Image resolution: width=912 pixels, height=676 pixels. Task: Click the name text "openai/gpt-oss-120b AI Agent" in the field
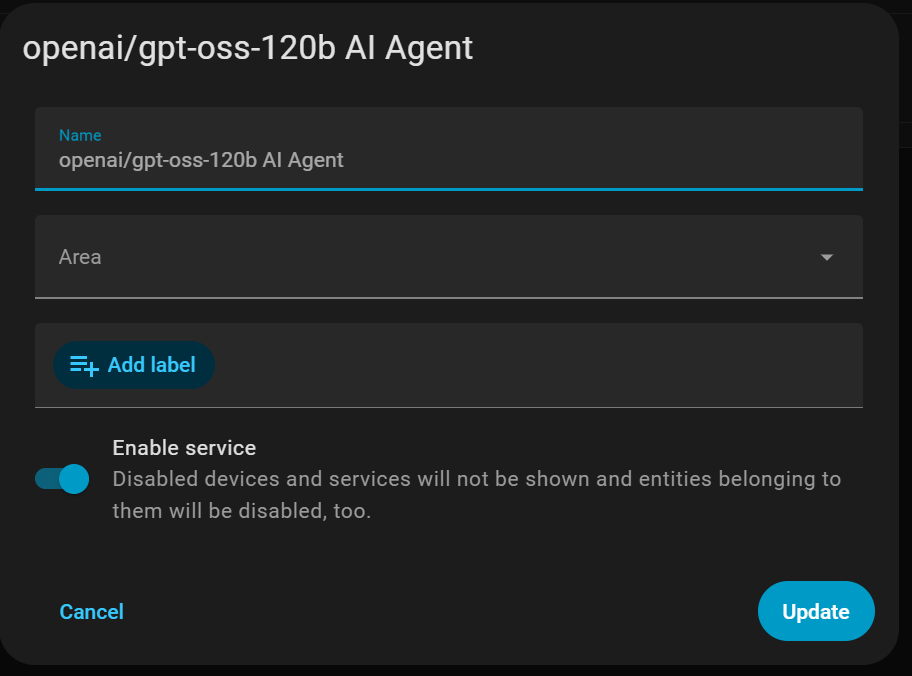pyautogui.click(x=201, y=160)
